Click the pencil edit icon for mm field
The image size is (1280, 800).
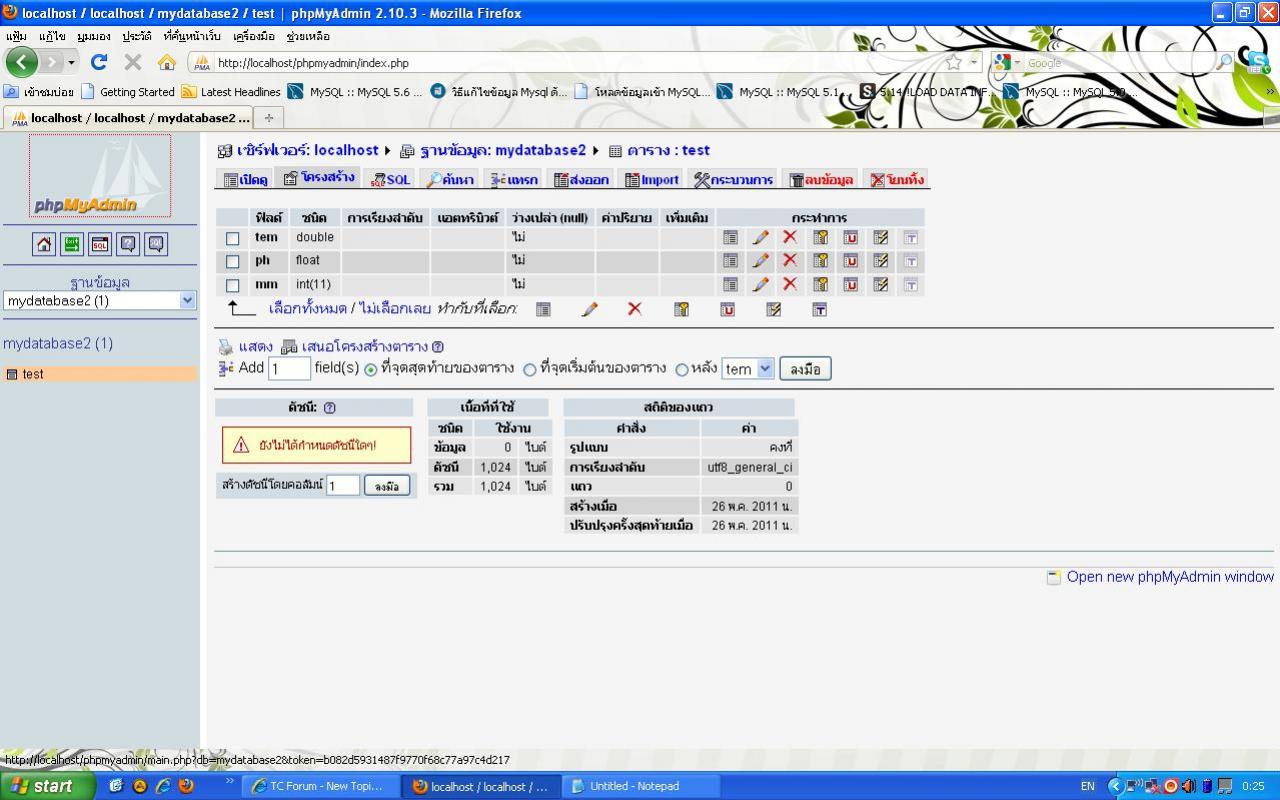tap(761, 285)
